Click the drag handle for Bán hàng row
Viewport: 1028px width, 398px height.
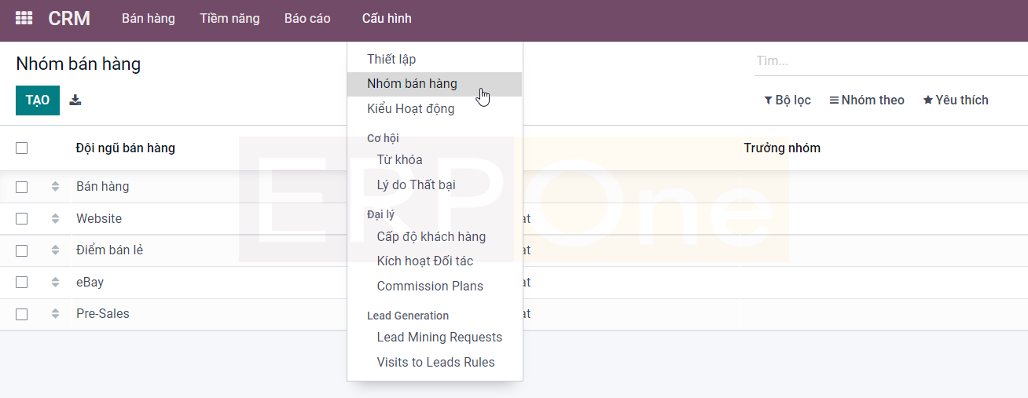[55, 187]
